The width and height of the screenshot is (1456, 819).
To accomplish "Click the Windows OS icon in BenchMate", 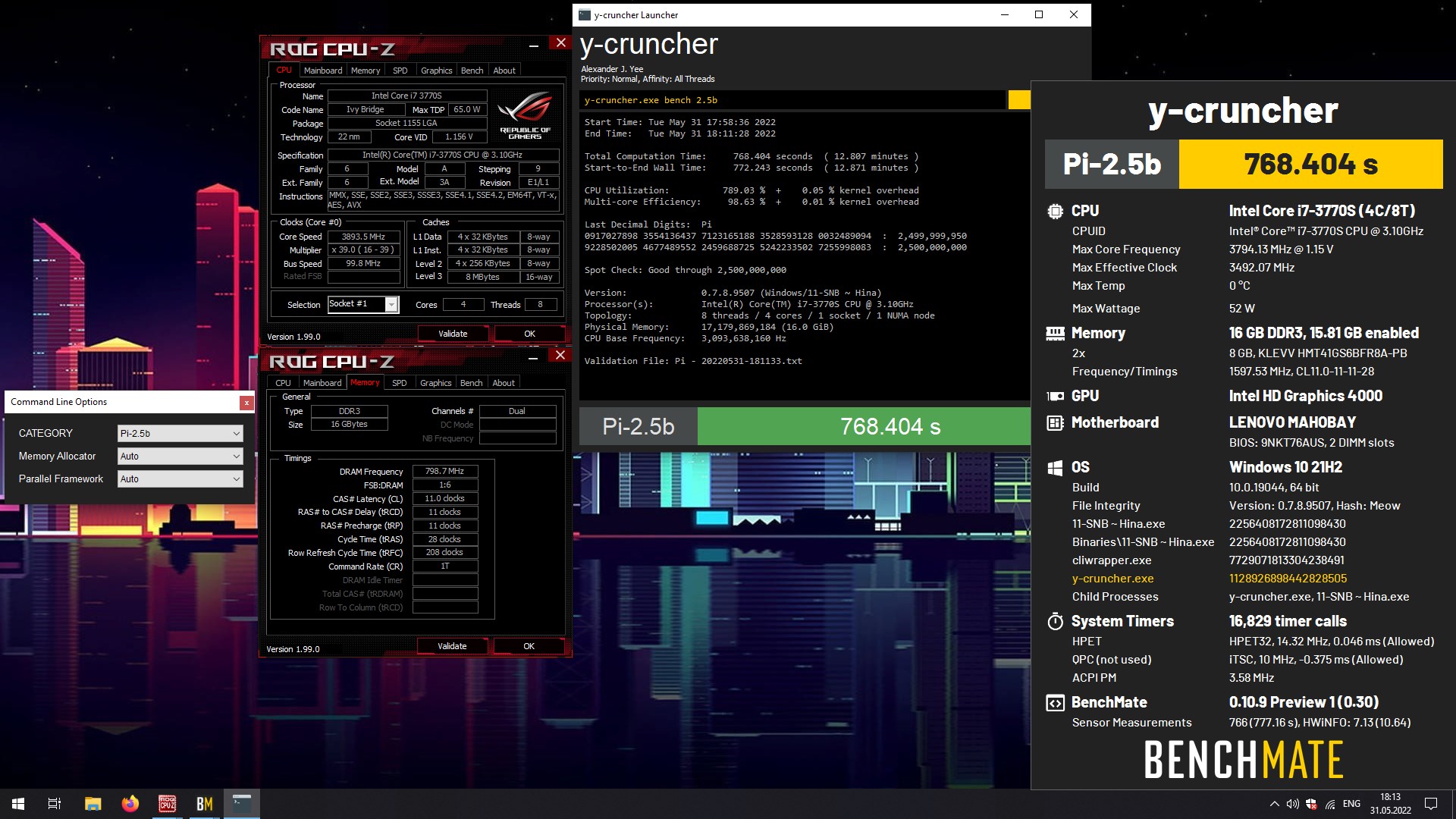I will coord(1055,468).
